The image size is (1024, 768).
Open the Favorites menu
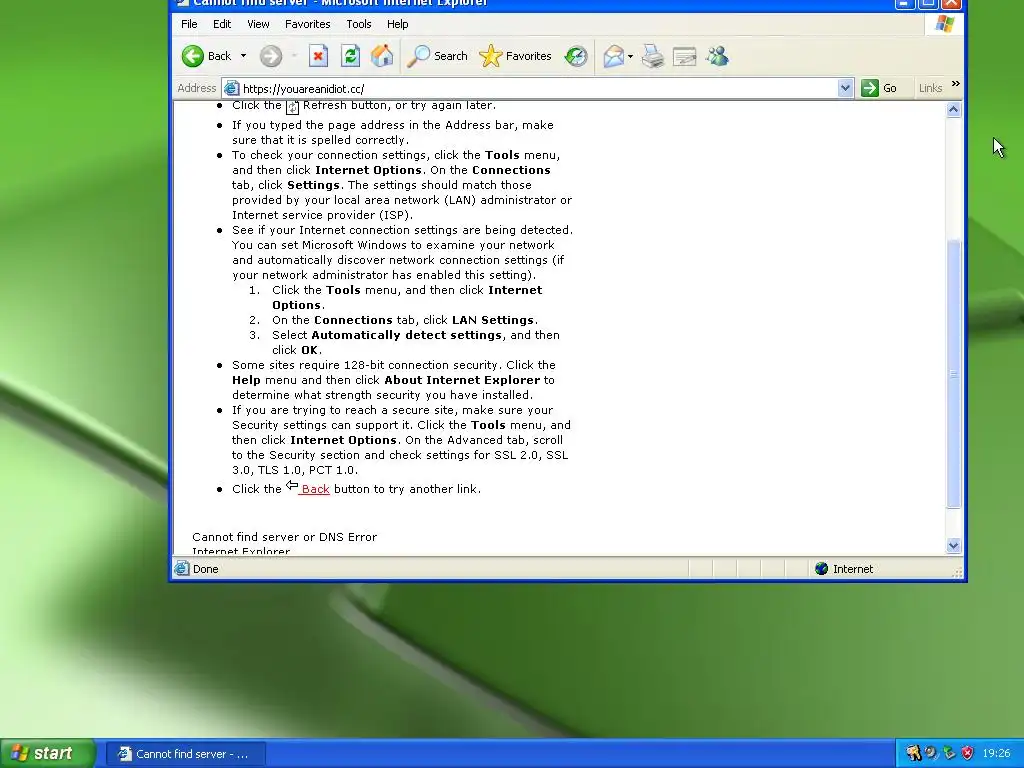pyautogui.click(x=308, y=24)
